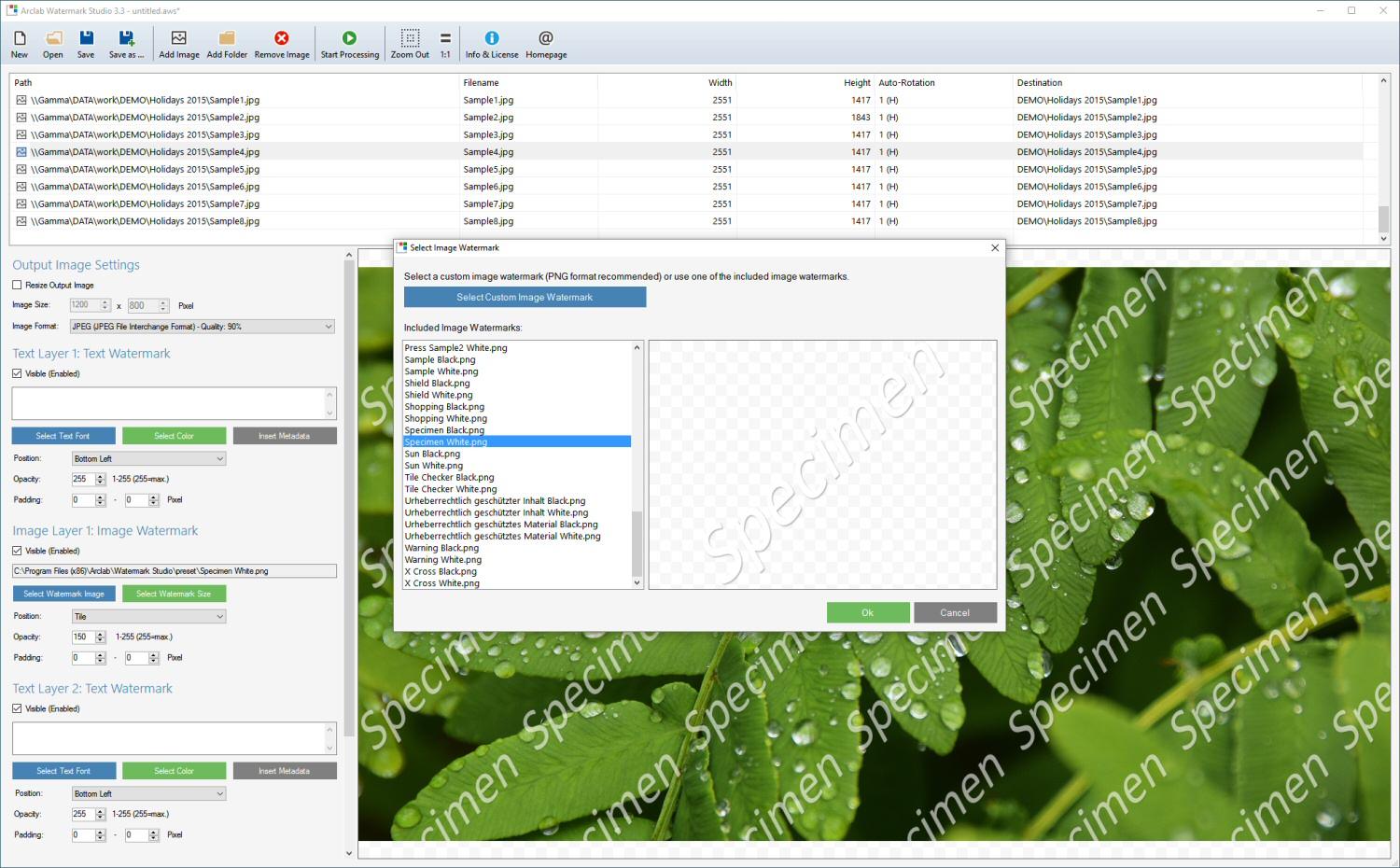Zoom Out the preview image
Screen dimensions: 1400x868
pos(410,44)
